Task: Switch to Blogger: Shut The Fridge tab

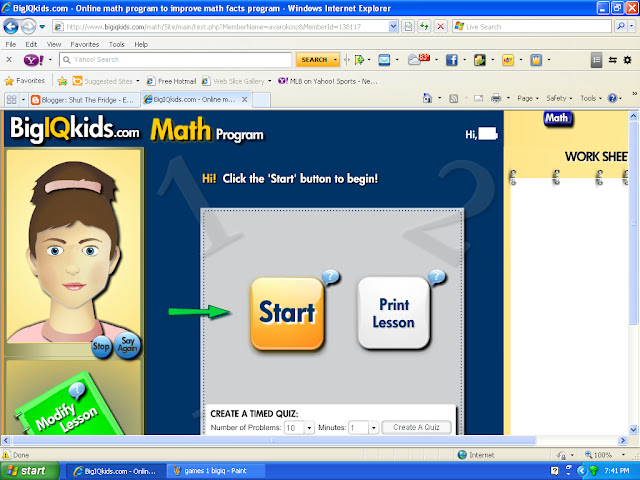Action: pyautogui.click(x=83, y=100)
